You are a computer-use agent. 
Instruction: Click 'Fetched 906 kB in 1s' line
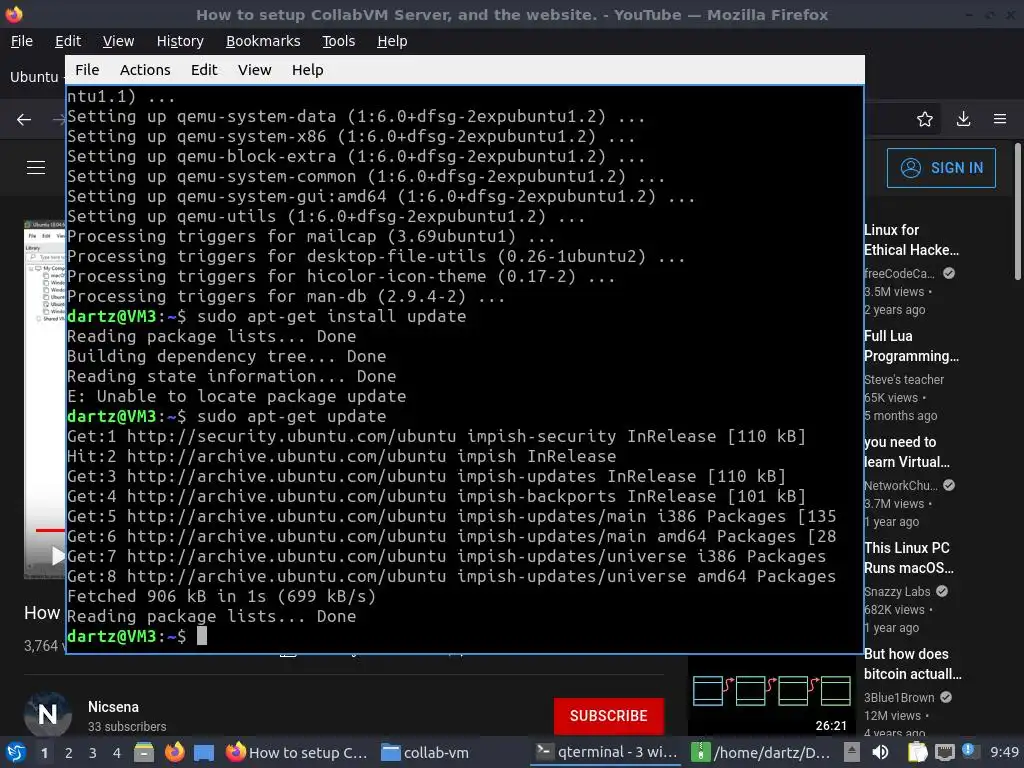222,596
